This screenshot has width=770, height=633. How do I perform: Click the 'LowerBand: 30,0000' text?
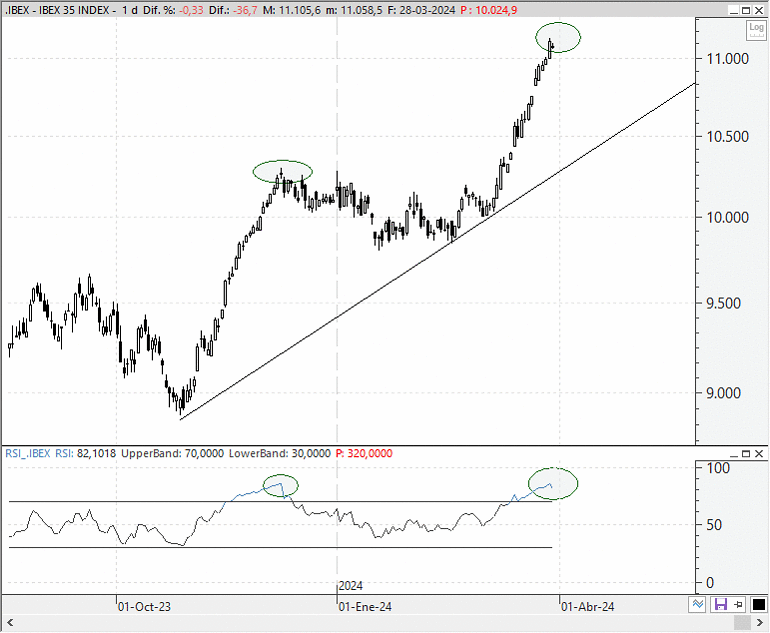(x=279, y=453)
